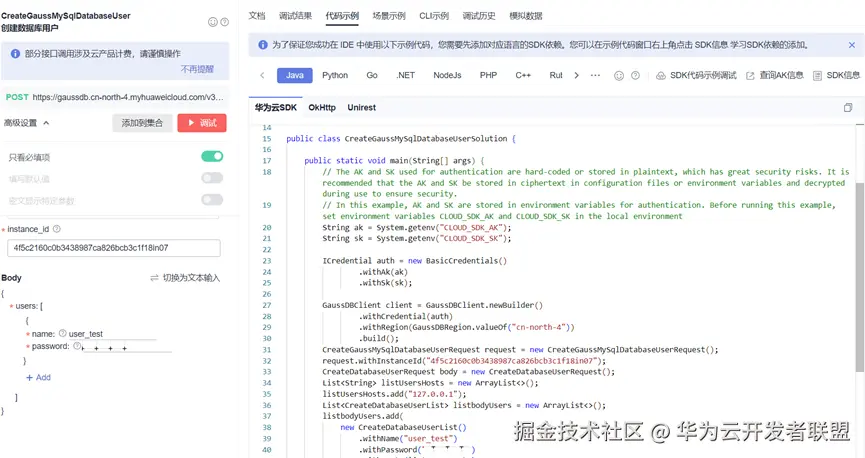865x458 pixels.
Task: Close the blue SDK dependency notice banner
Action: tap(852, 45)
